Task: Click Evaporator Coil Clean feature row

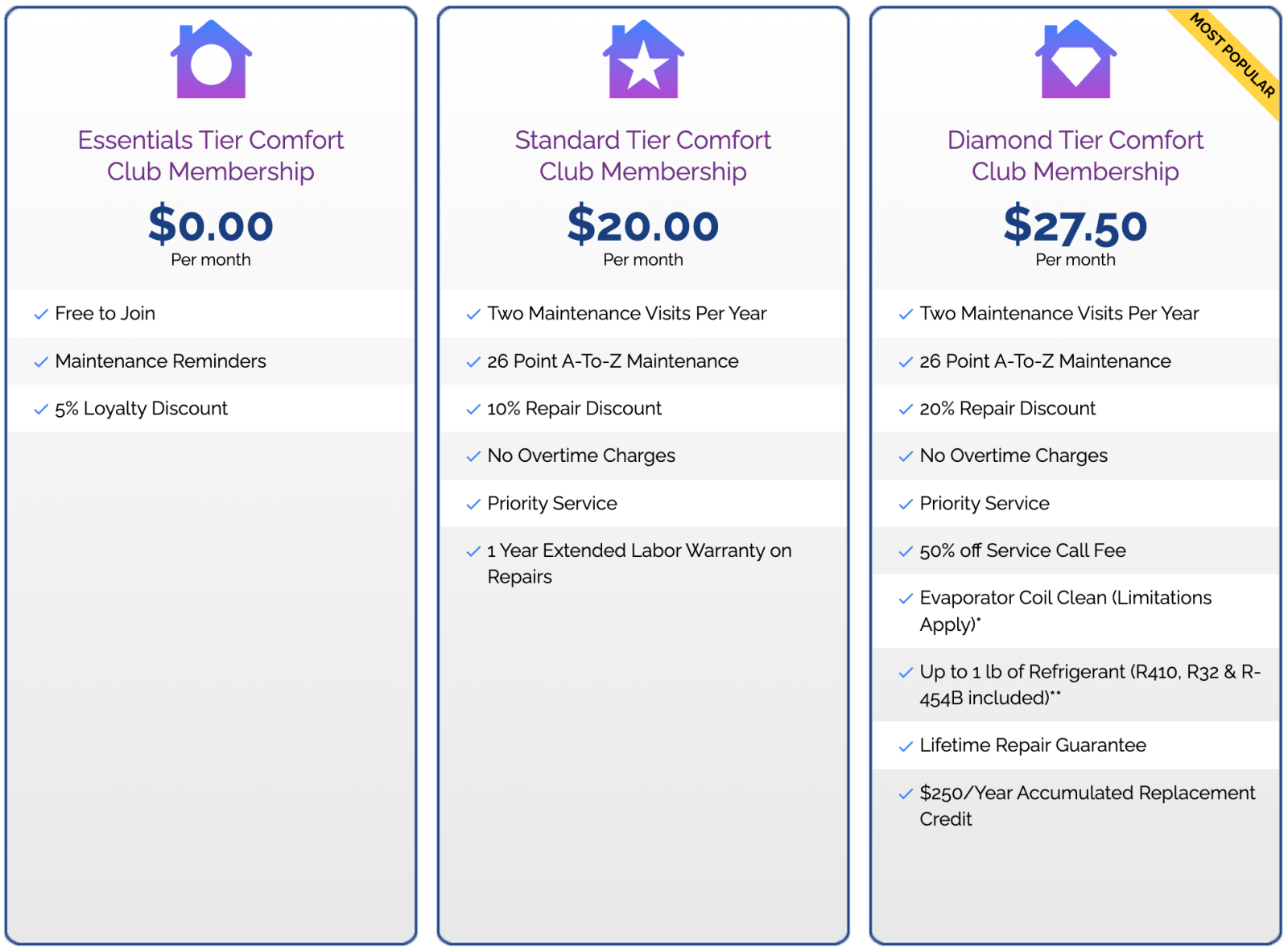Action: click(x=1075, y=611)
